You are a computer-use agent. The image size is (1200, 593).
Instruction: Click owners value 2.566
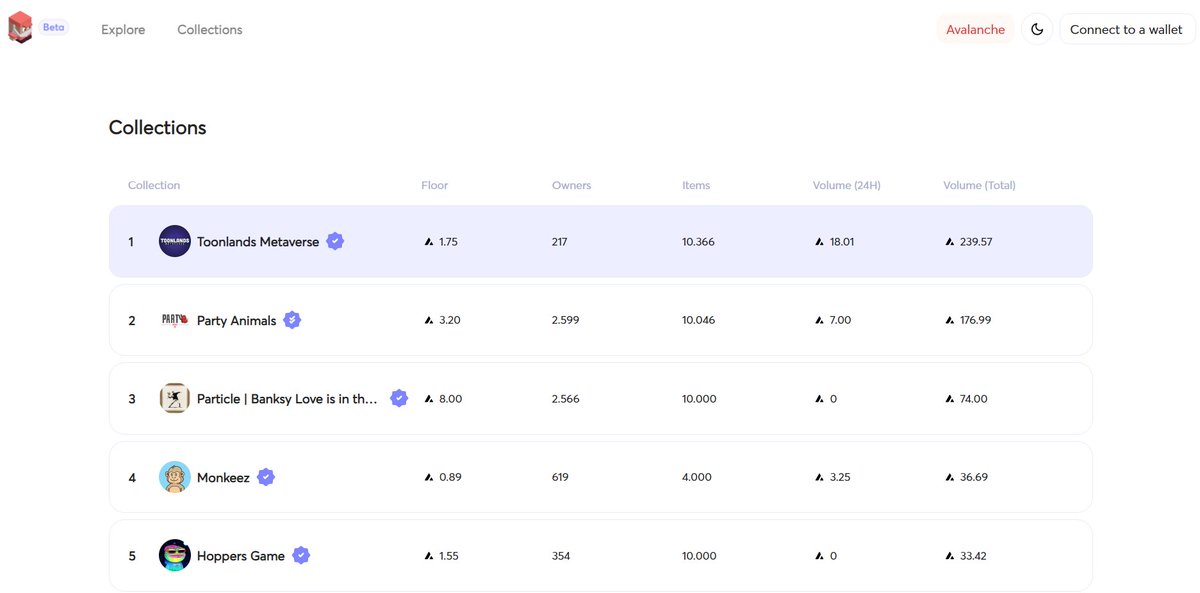[566, 399]
